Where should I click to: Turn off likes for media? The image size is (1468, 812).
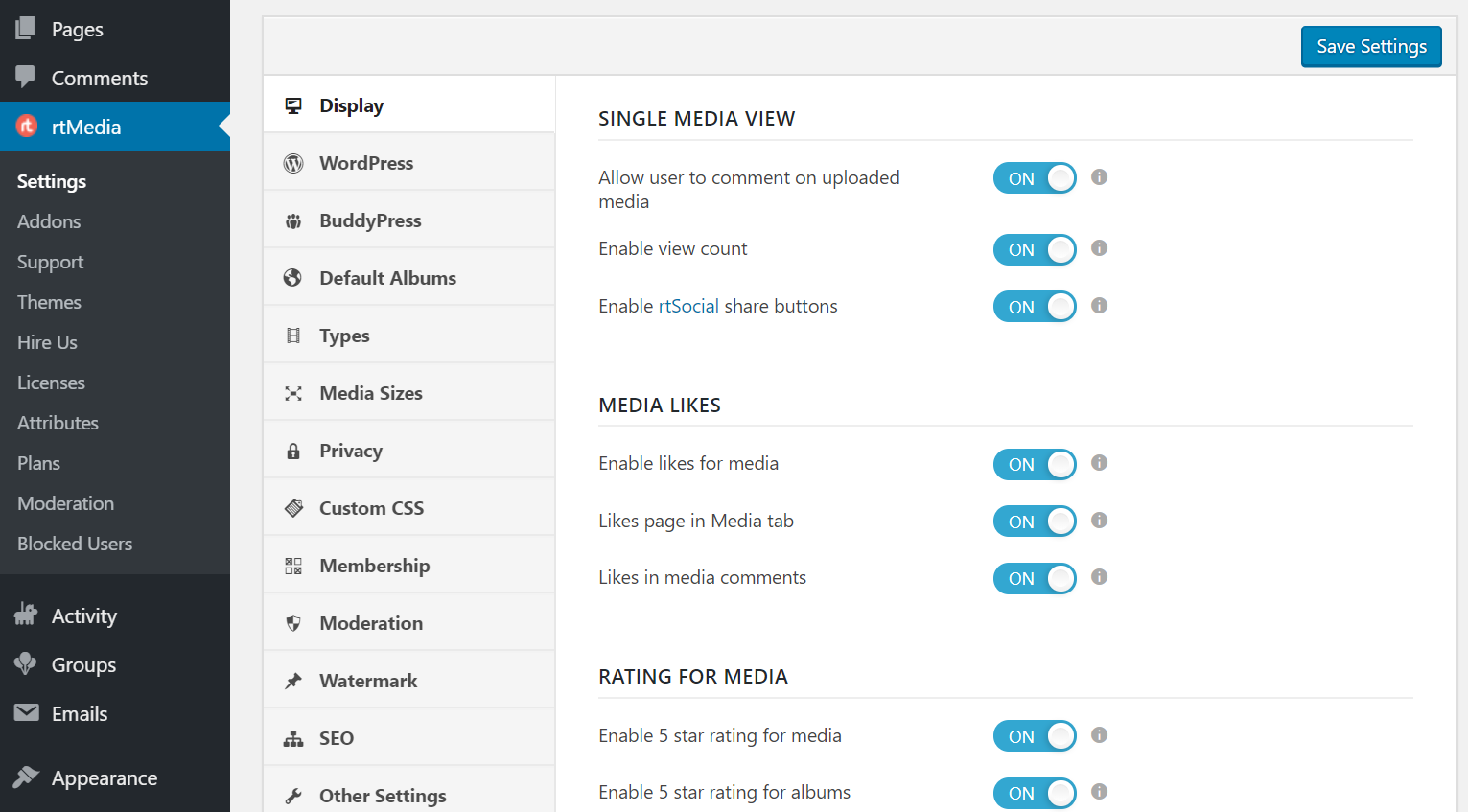click(1035, 464)
